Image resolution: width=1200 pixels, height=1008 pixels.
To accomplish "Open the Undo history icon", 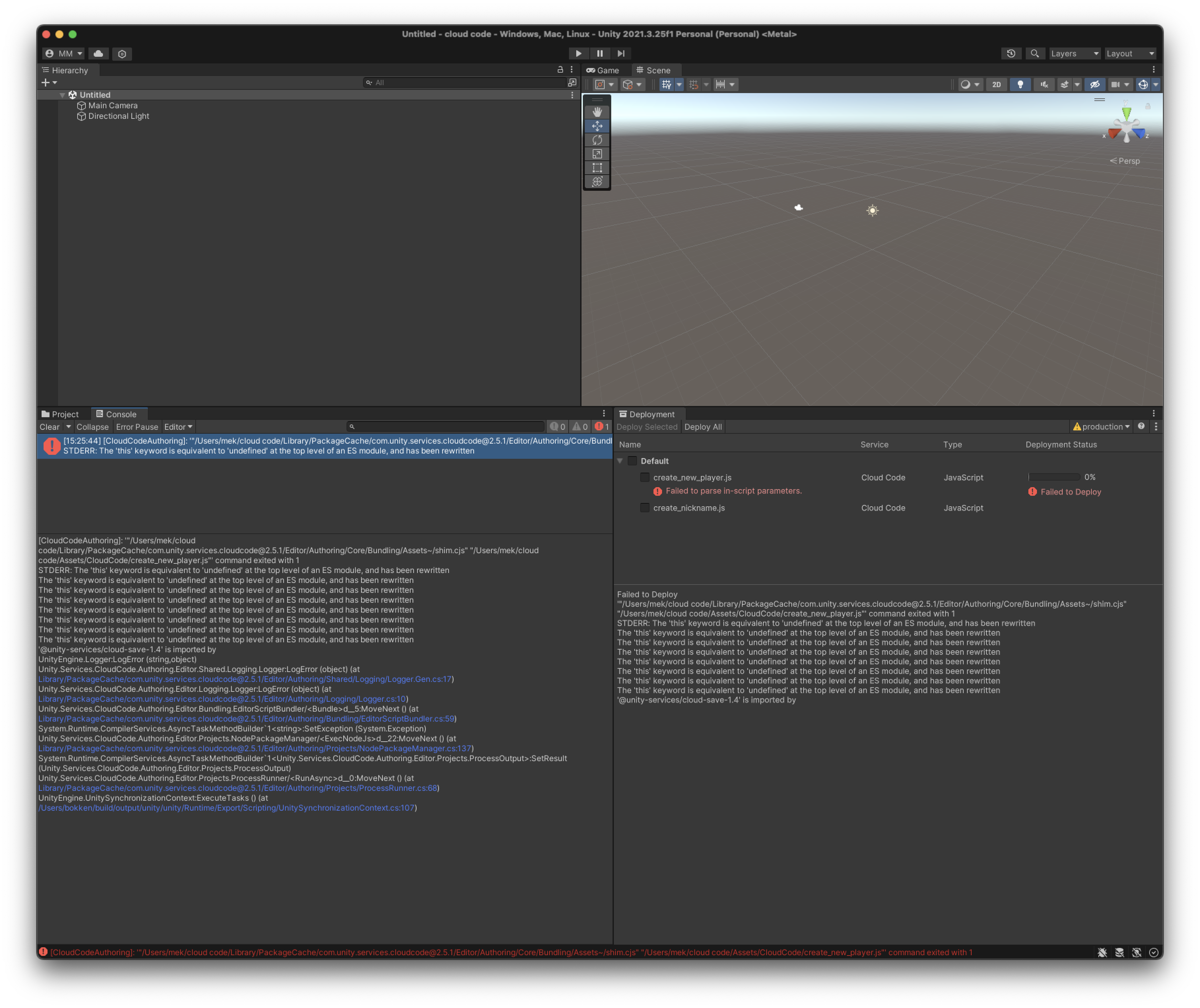I will pos(1011,53).
